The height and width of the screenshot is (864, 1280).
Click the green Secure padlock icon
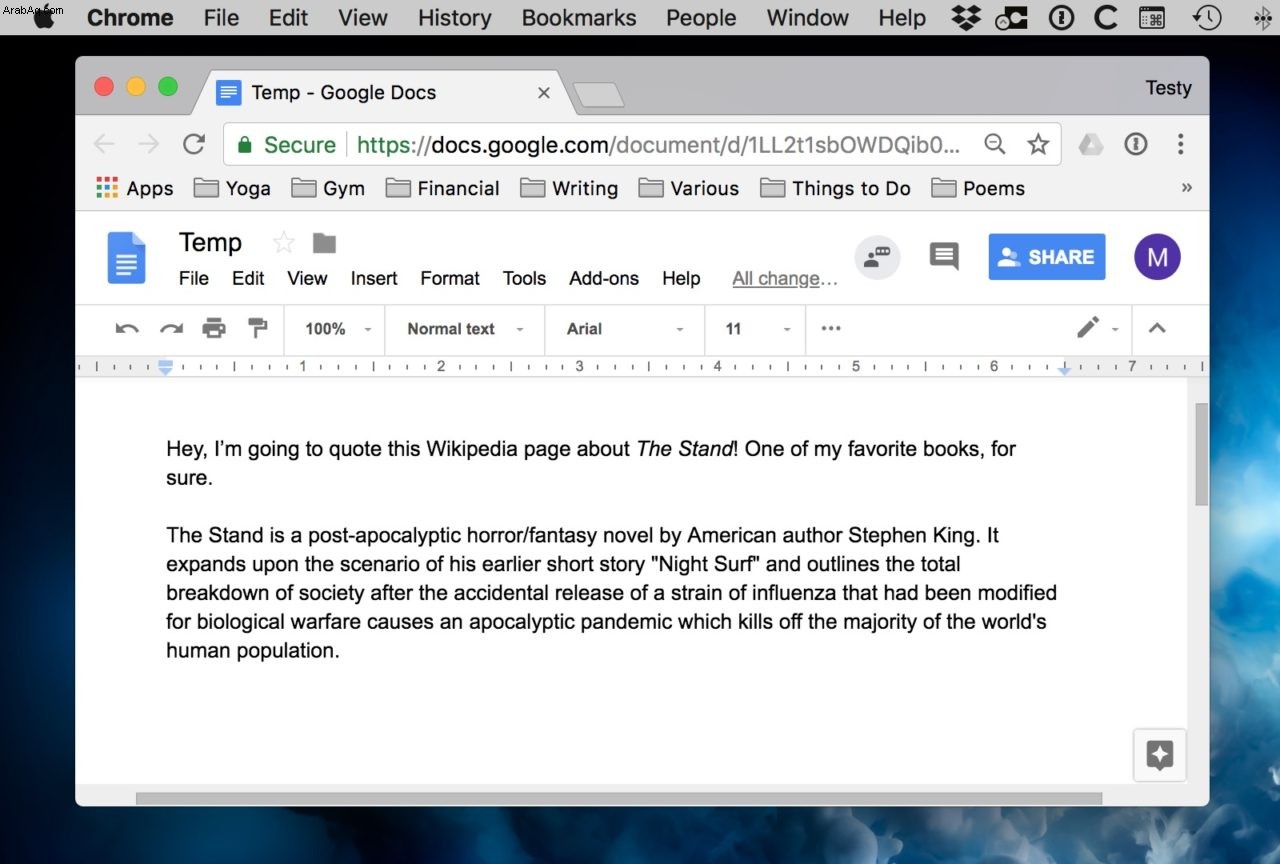tap(244, 145)
